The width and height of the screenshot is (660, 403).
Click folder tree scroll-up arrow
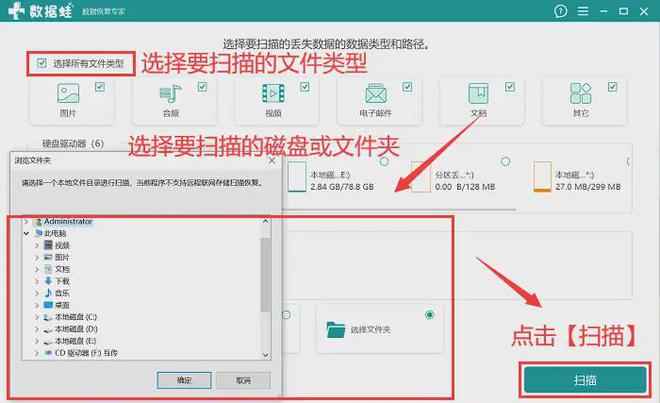[x=266, y=222]
